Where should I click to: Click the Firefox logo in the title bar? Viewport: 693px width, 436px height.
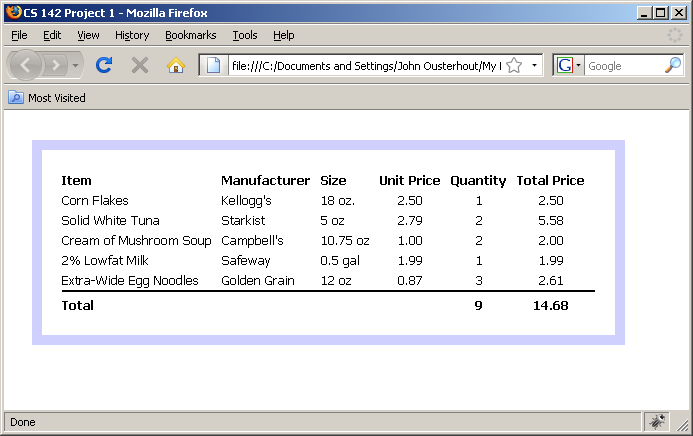14,12
